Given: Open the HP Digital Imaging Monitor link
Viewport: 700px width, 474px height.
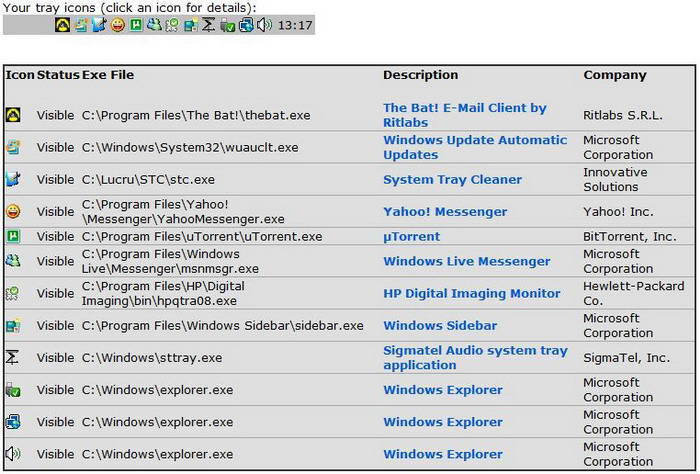Looking at the screenshot, I should click(471, 293).
